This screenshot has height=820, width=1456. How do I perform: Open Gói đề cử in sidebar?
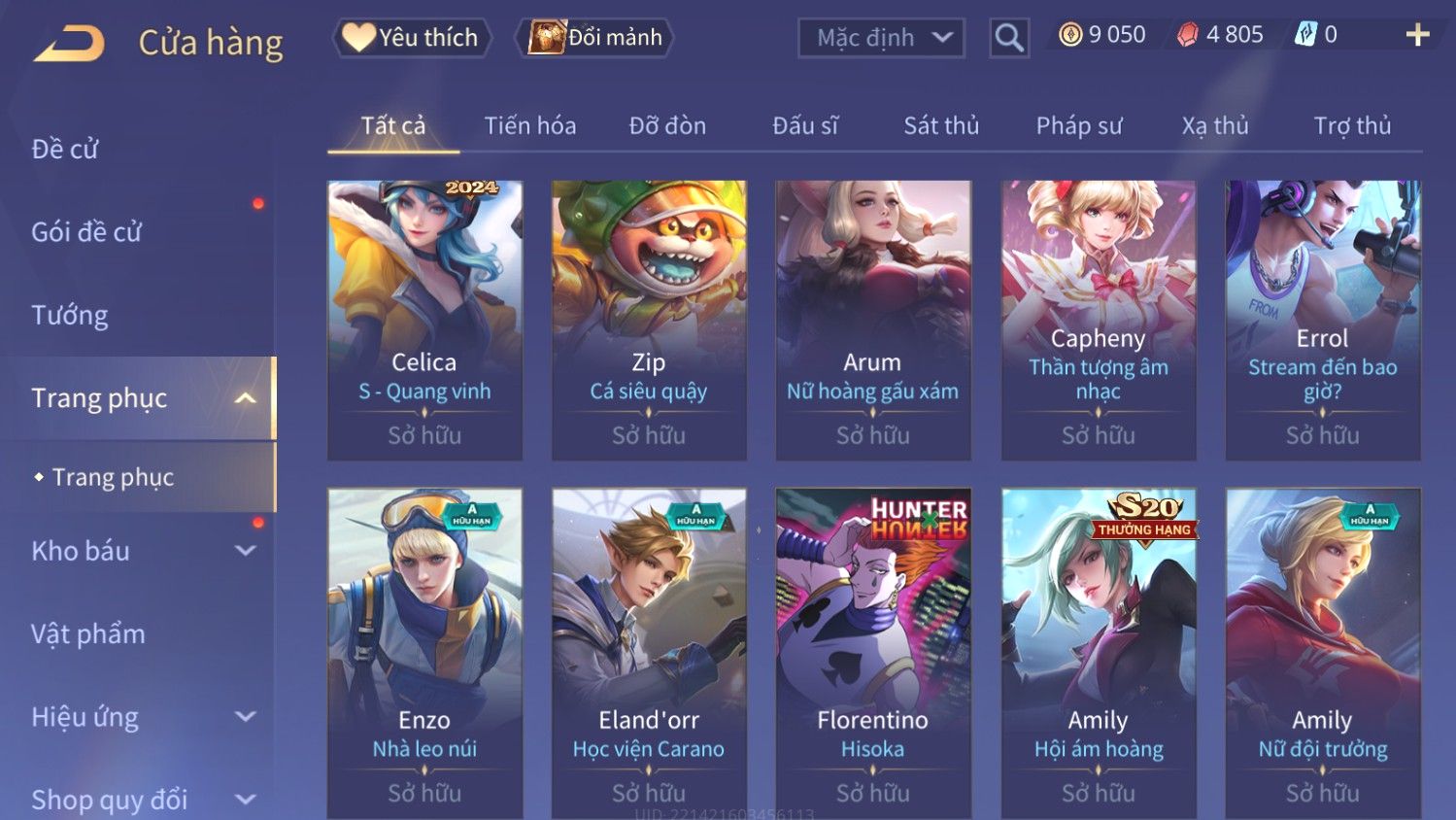pos(86,232)
